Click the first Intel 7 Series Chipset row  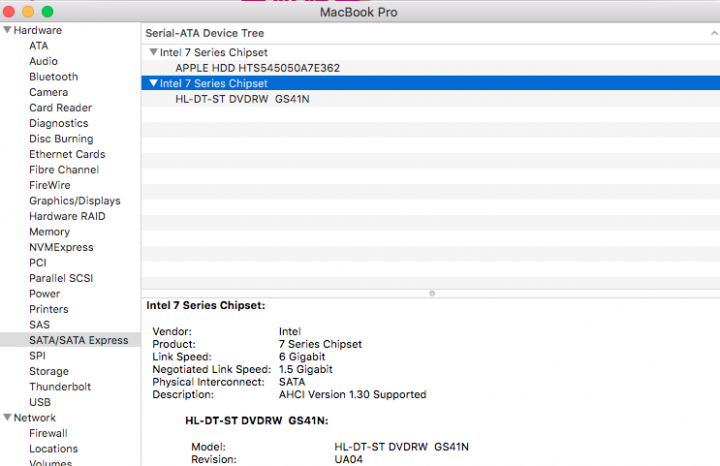tap(431, 52)
